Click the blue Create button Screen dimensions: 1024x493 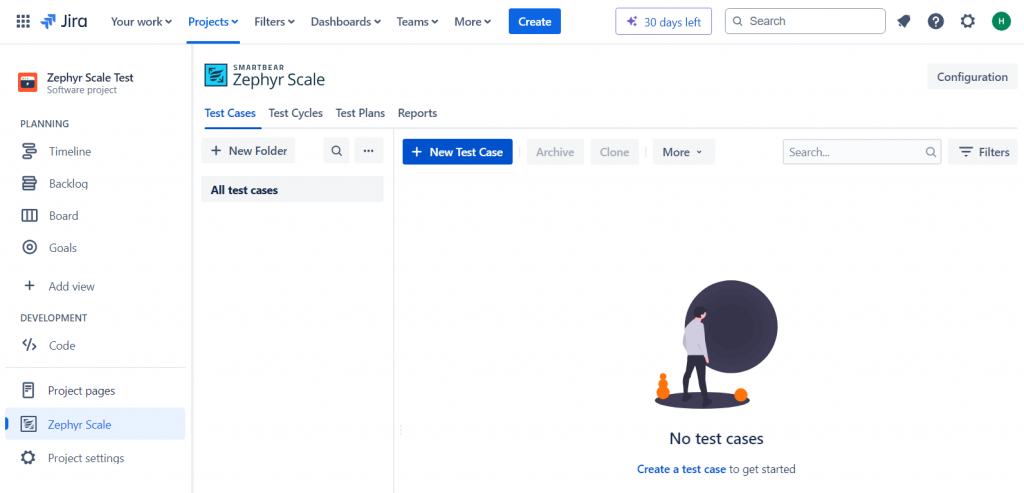coord(534,22)
